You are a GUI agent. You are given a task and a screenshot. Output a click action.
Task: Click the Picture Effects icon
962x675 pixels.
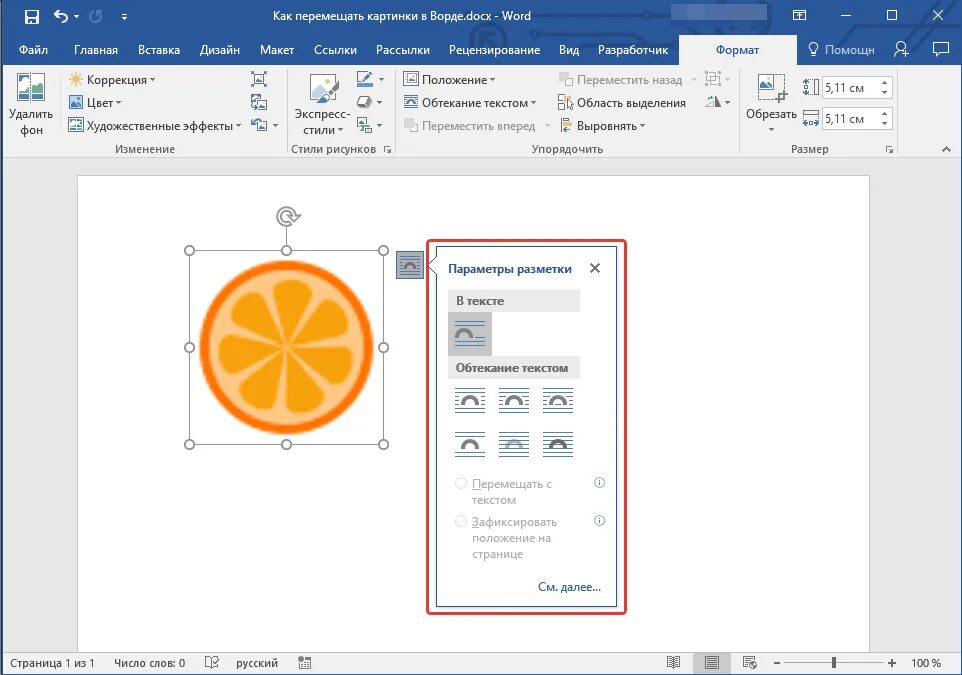pos(365,102)
